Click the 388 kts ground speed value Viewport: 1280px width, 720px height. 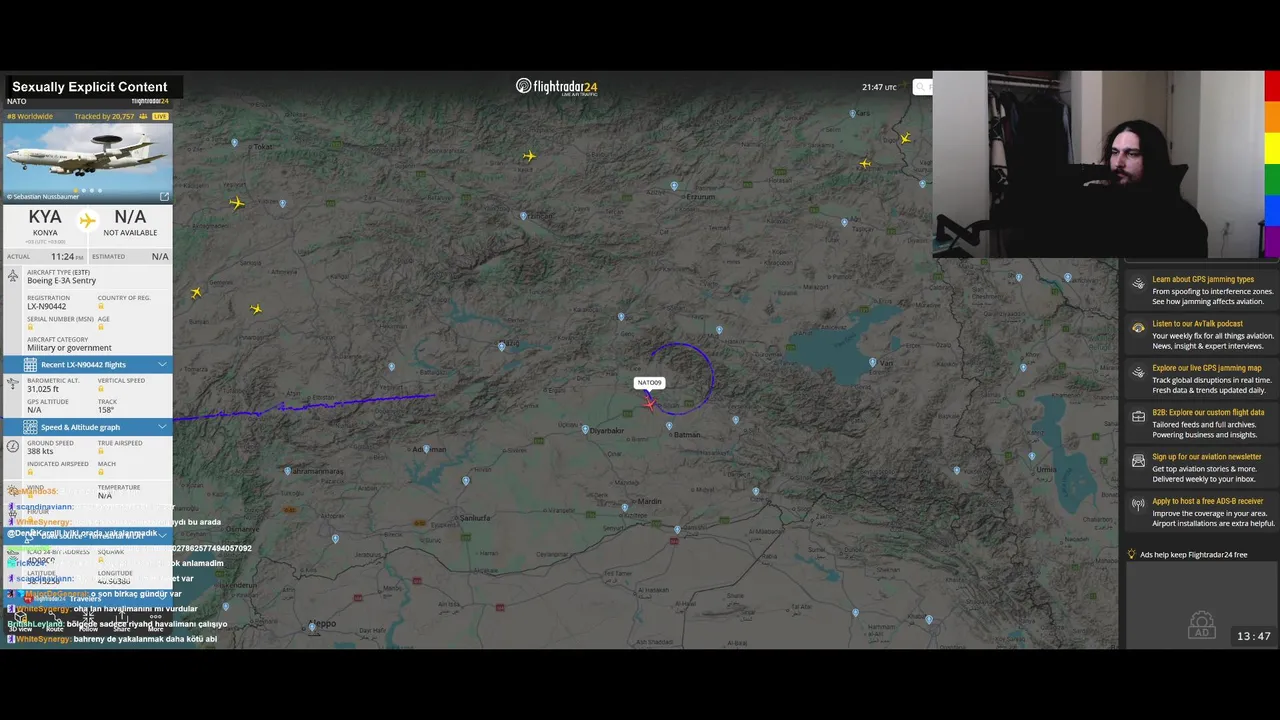[41, 452]
